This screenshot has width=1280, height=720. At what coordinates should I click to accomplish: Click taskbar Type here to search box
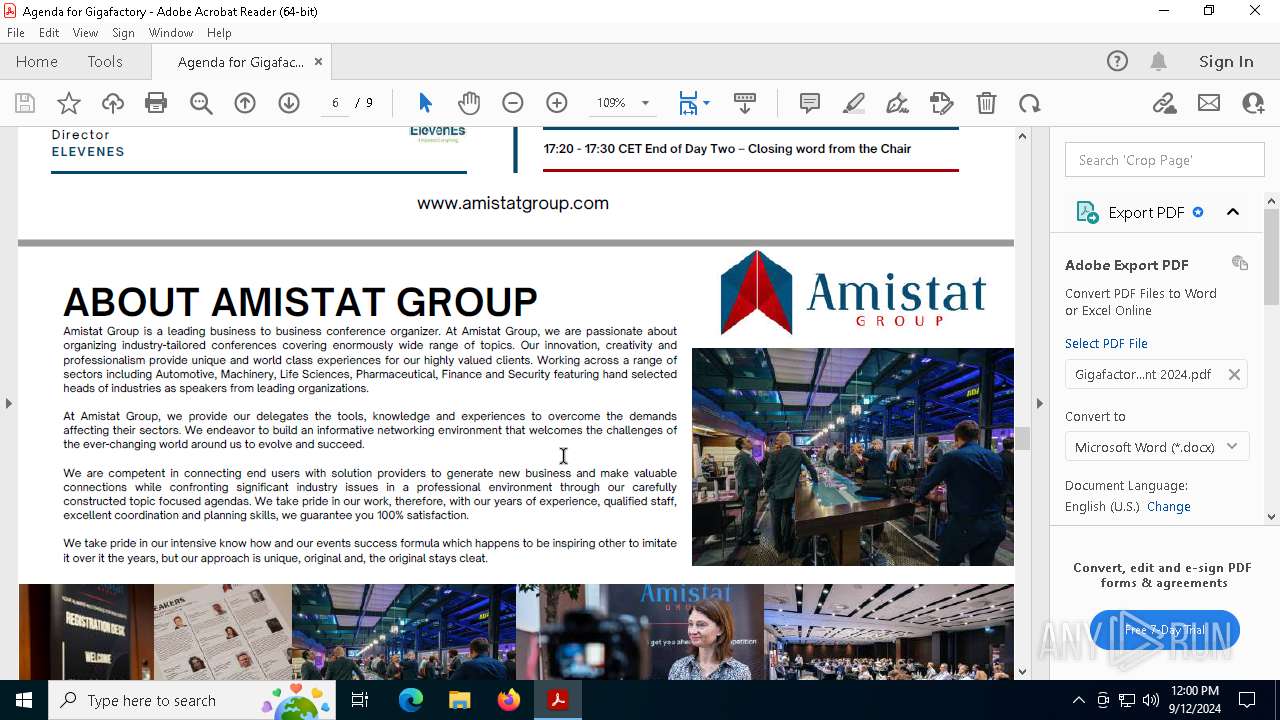[192, 700]
